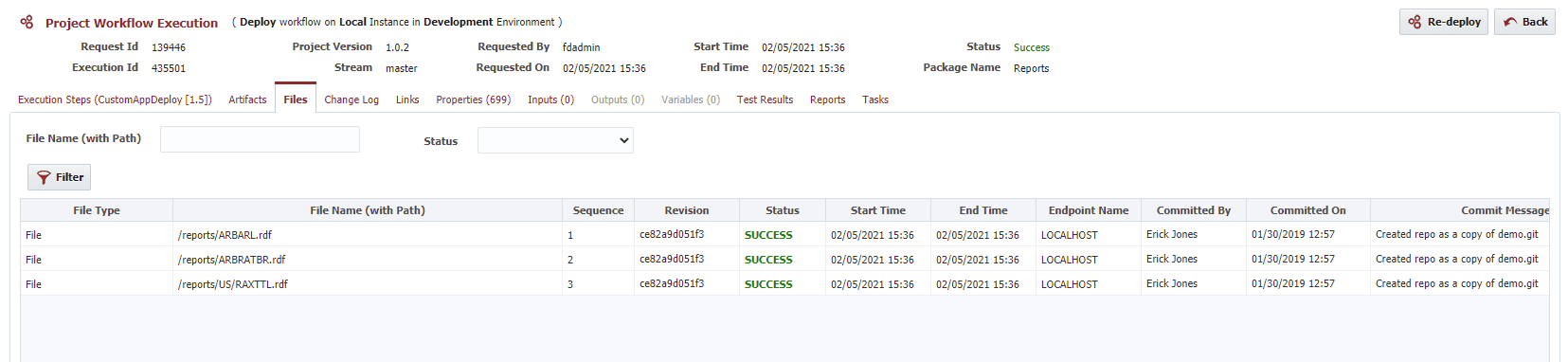The width and height of the screenshot is (1568, 362).
Task: Click the Re-deploy button icon
Action: pyautogui.click(x=1415, y=22)
